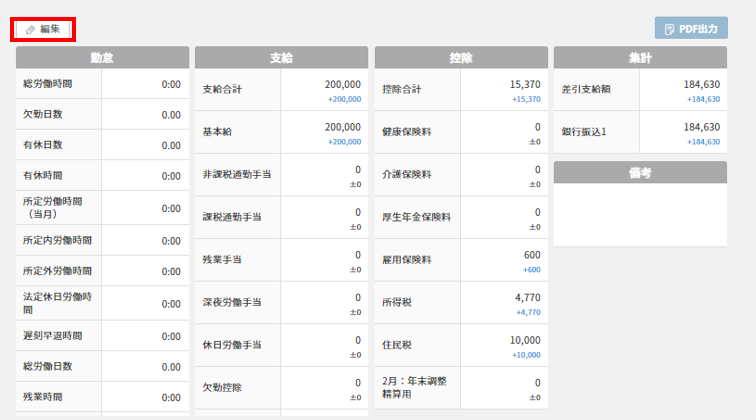Click the 差引支給額 amount of 184,630
Image resolution: width=756 pixels, height=420 pixels.
[x=701, y=85]
